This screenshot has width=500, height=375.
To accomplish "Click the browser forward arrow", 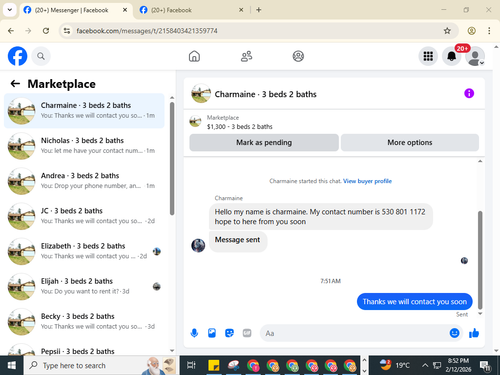I will (28, 31).
